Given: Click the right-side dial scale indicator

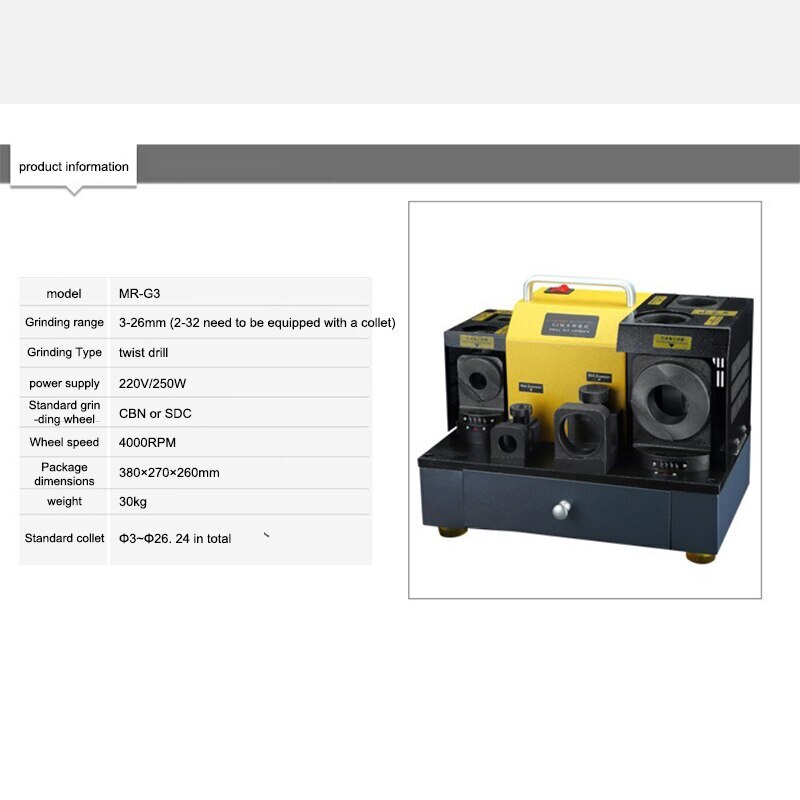Looking at the screenshot, I should (668, 464).
